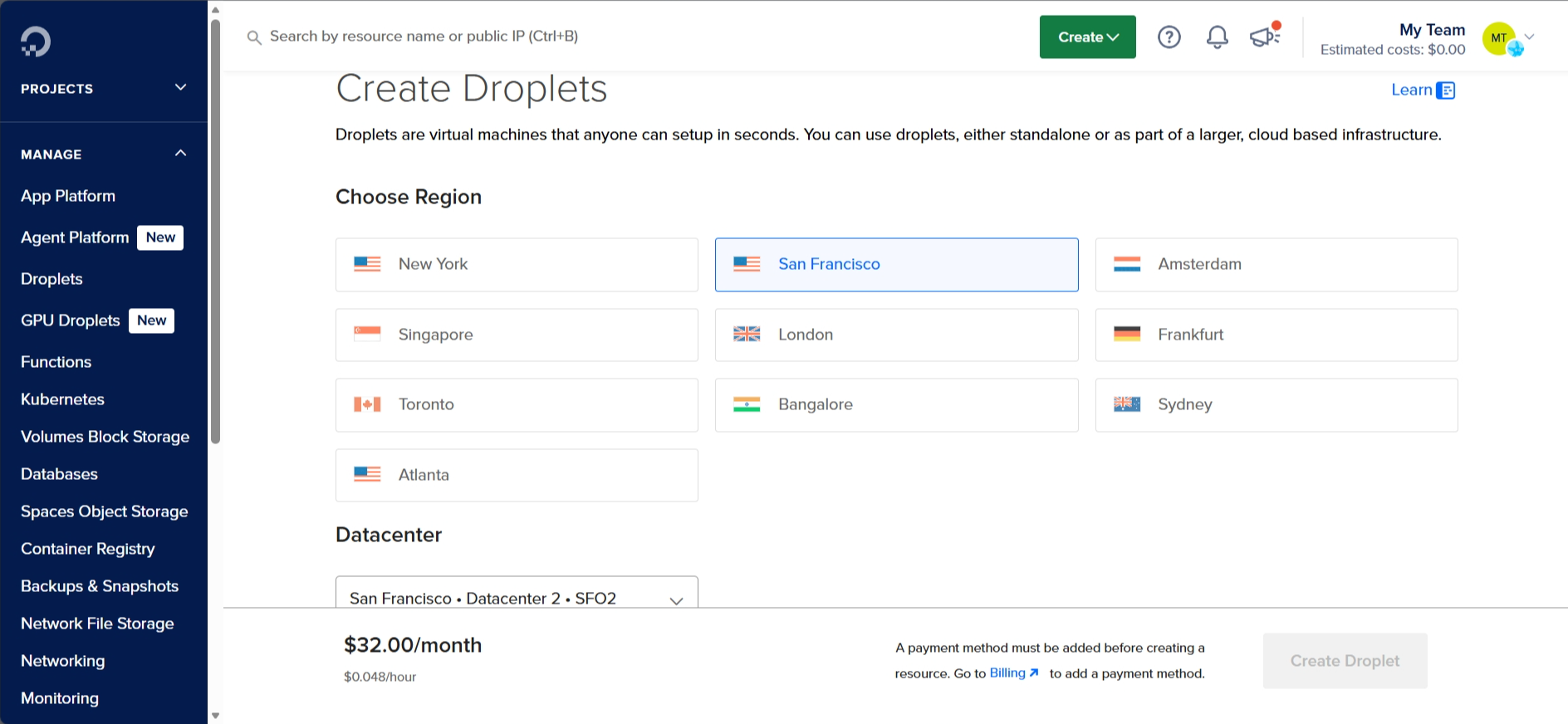Click the DigitalOcean logo
Screen dimensions: 1568x724
point(36,42)
